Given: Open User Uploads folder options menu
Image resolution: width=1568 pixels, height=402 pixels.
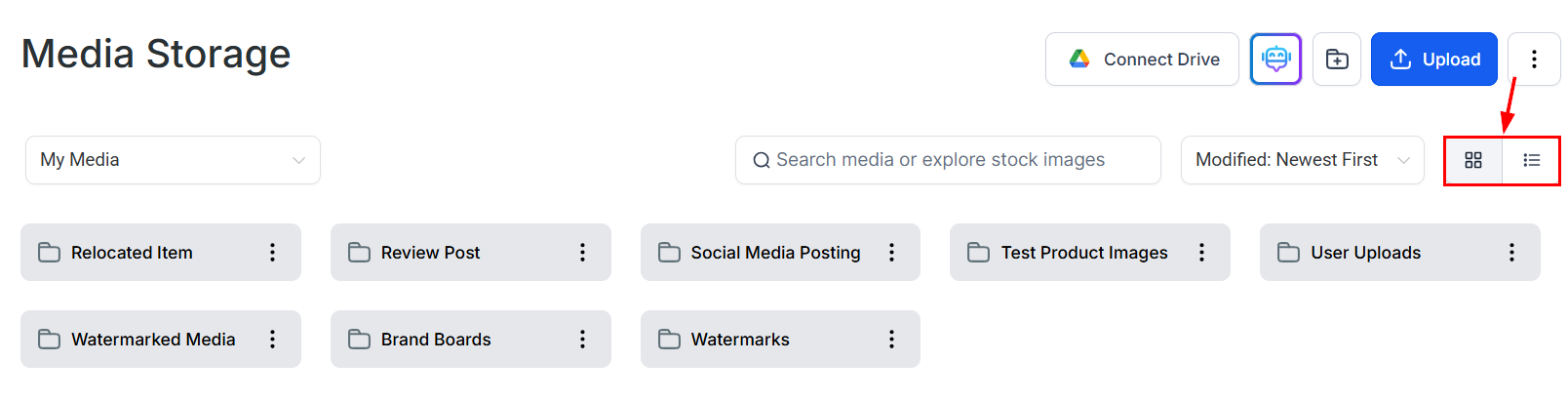Looking at the screenshot, I should coord(1511,253).
